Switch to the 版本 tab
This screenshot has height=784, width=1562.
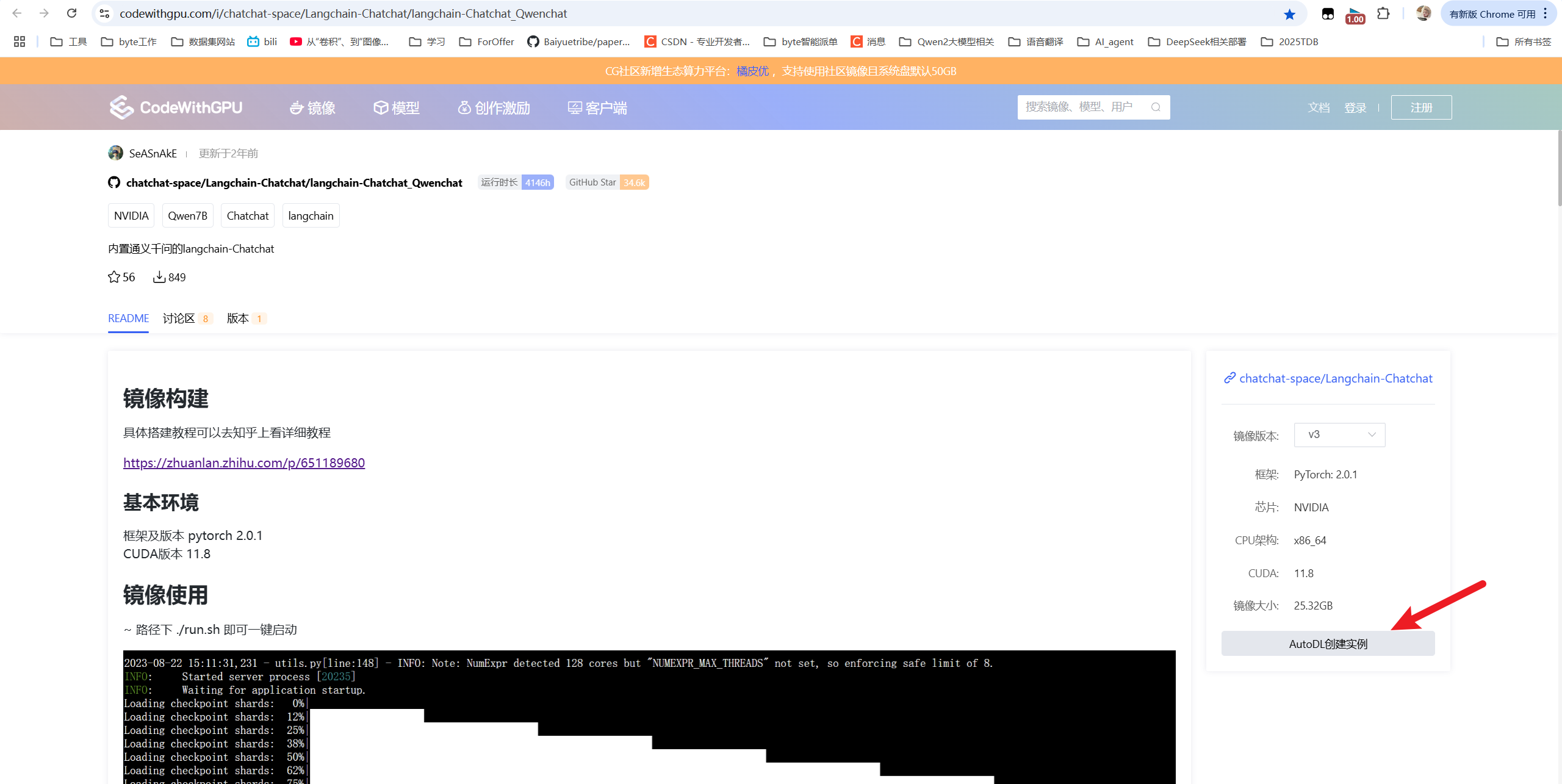click(238, 318)
